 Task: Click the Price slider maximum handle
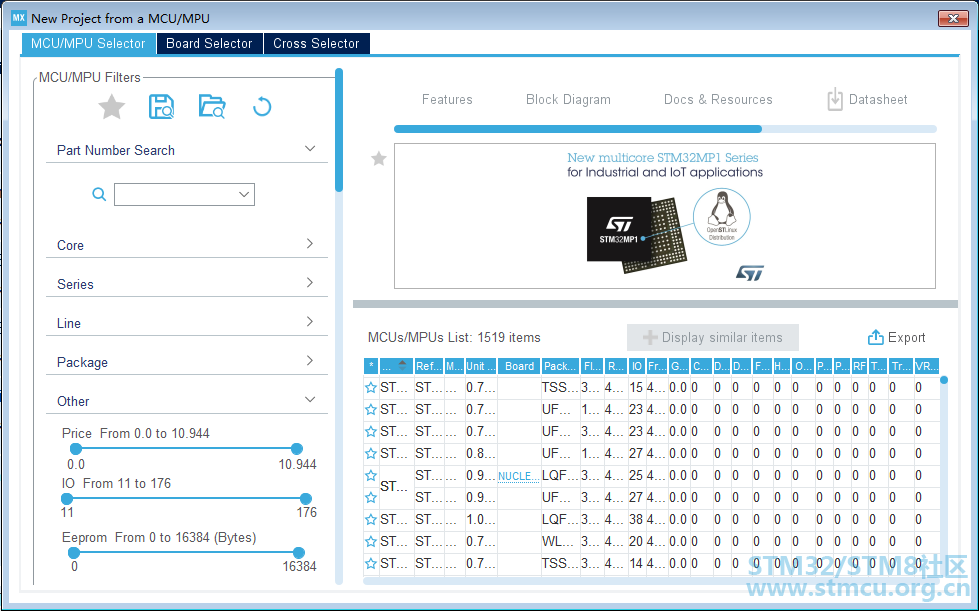pos(297,449)
